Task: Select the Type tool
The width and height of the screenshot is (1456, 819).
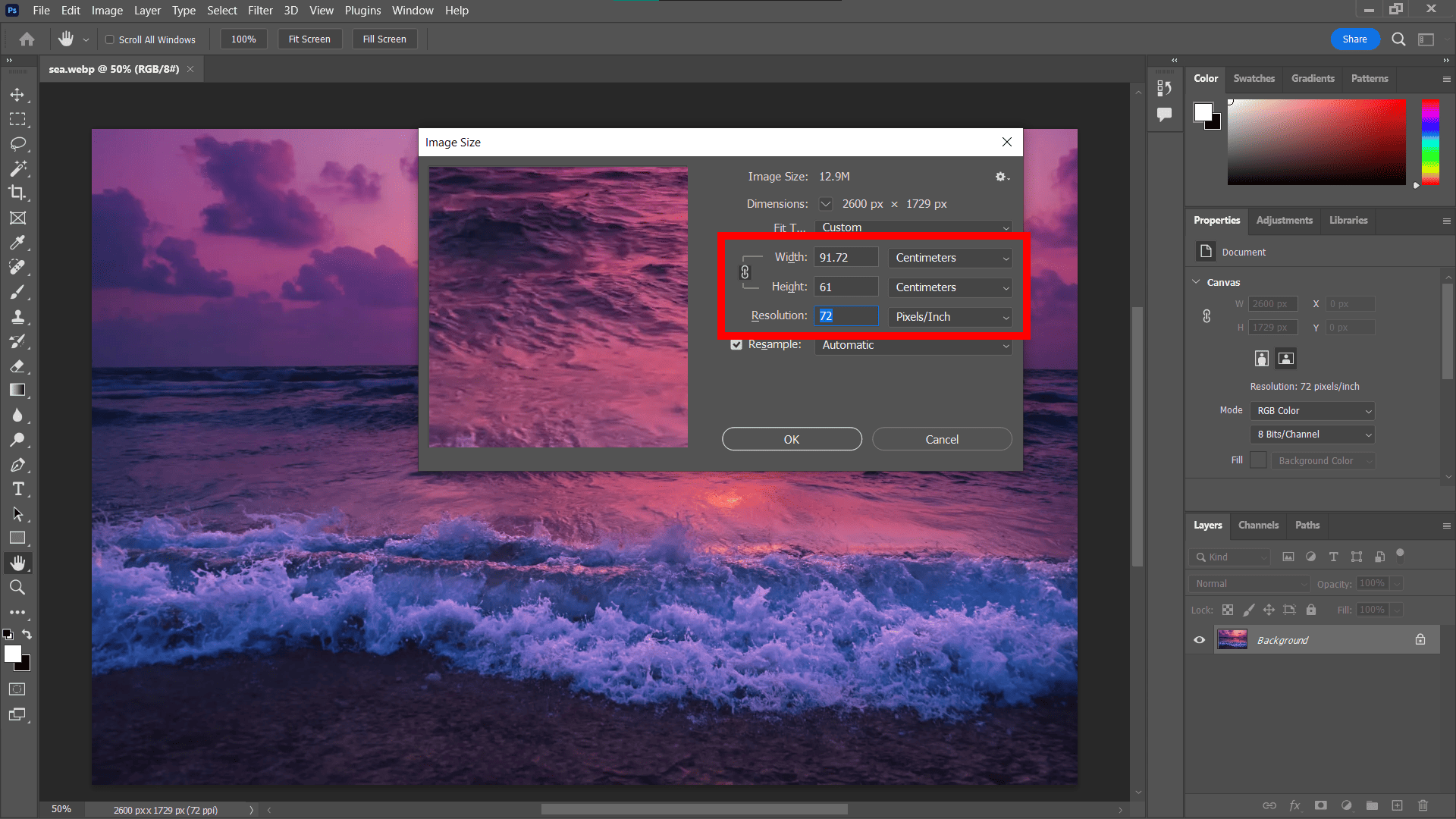Action: click(18, 489)
